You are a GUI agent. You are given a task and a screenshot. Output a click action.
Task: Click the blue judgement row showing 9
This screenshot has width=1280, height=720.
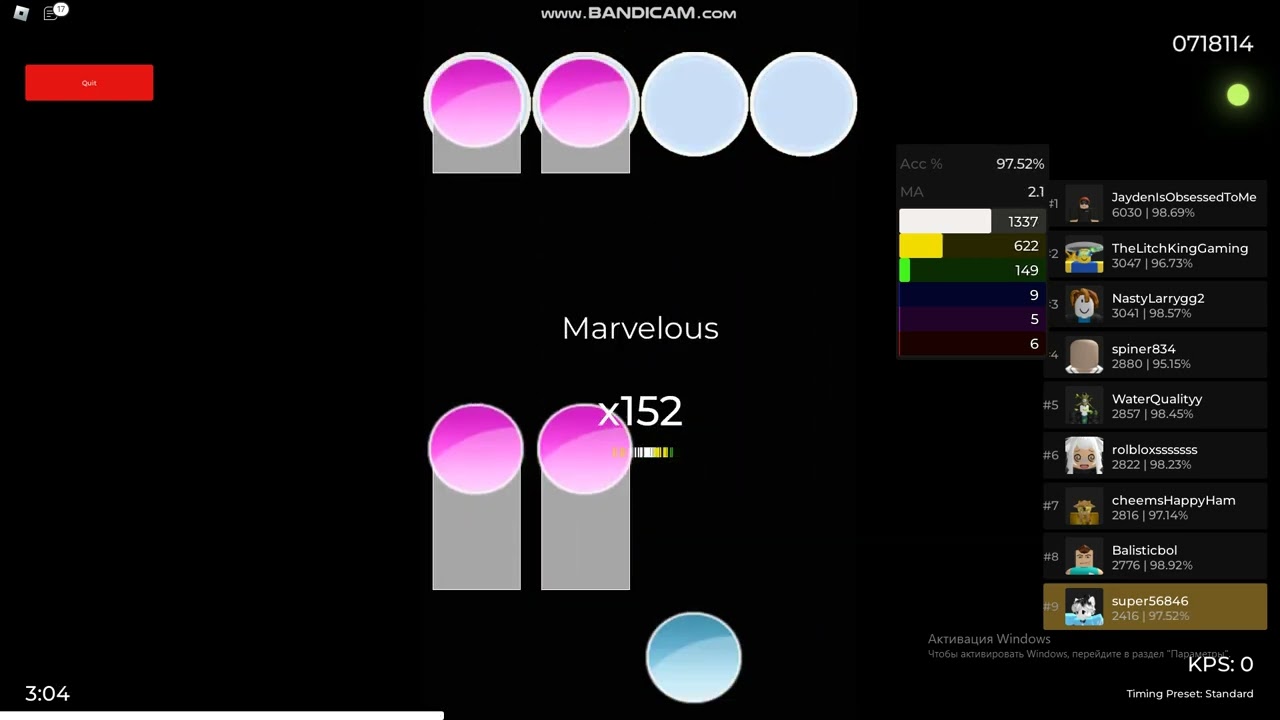pos(972,295)
